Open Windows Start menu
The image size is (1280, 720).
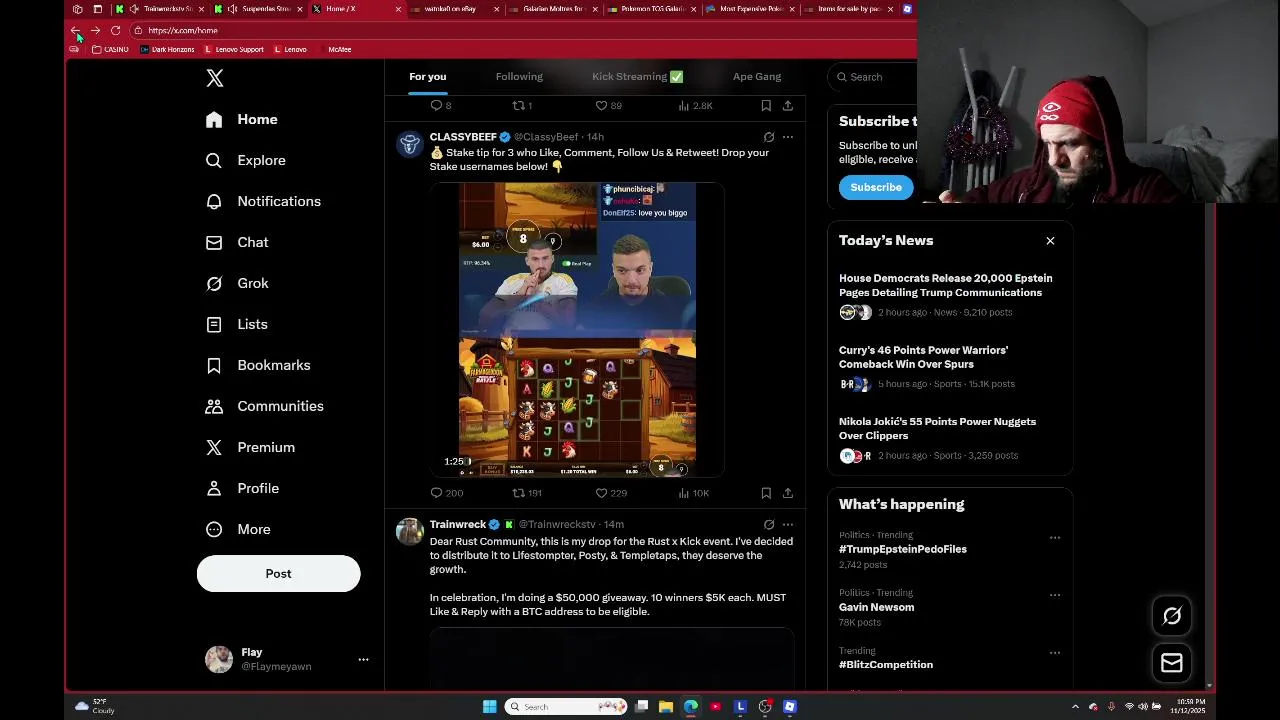pos(489,707)
